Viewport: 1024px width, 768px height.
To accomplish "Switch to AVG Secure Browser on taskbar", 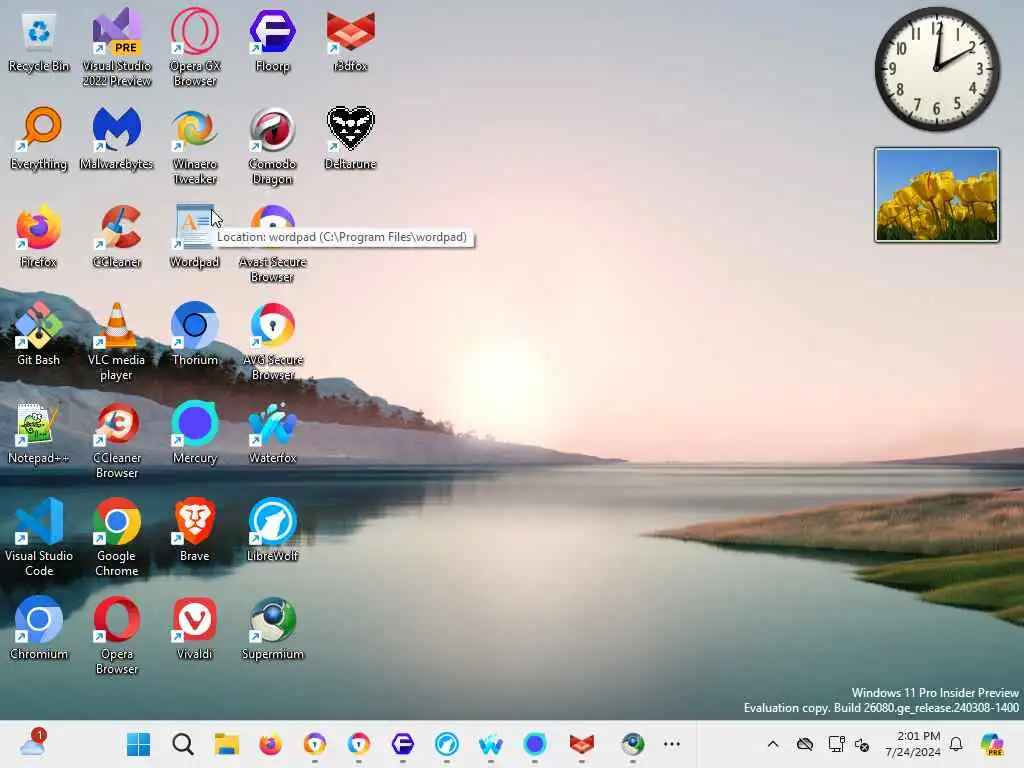I will tap(359, 744).
